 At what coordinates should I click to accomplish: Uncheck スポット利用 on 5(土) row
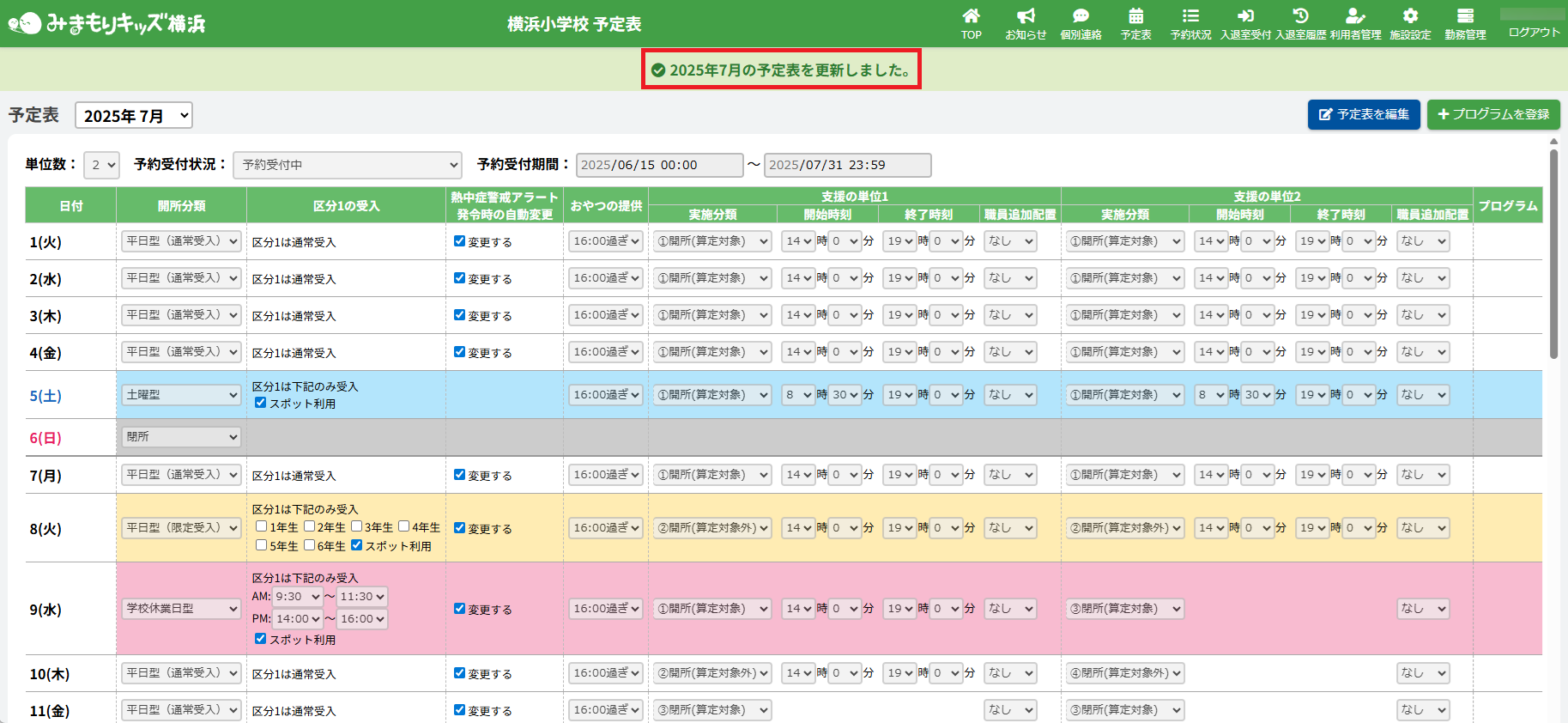260,403
